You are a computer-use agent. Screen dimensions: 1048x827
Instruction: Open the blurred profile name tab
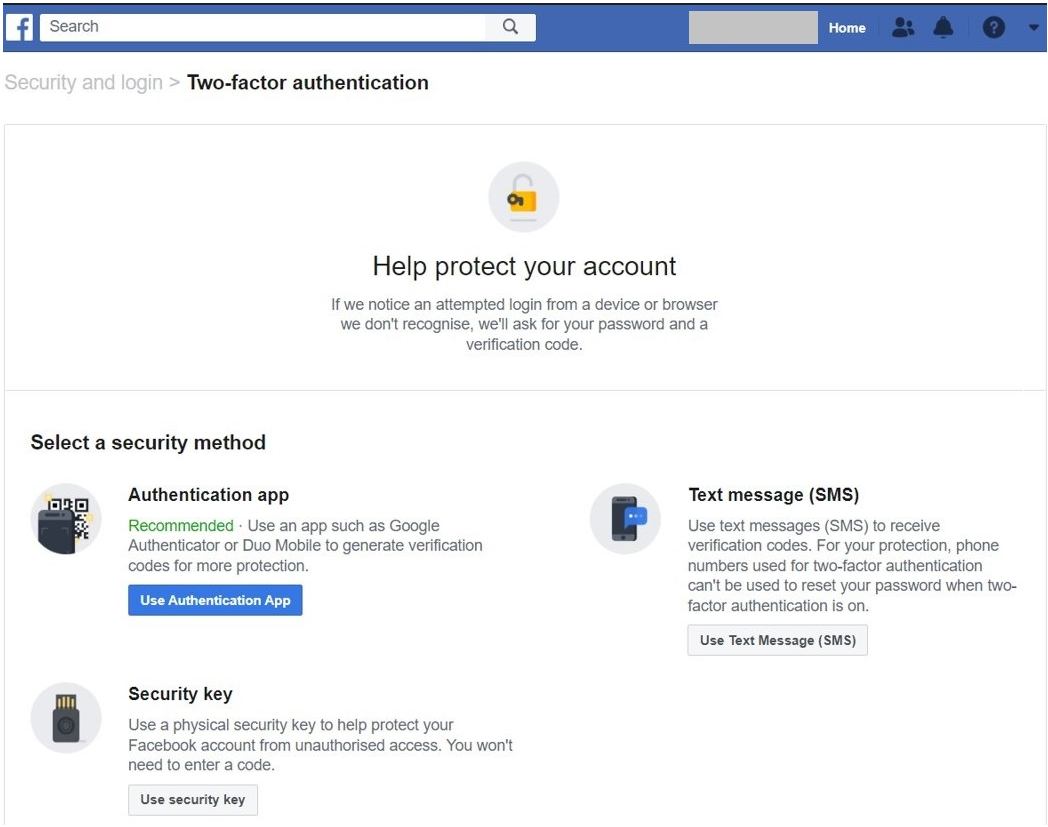tap(752, 28)
